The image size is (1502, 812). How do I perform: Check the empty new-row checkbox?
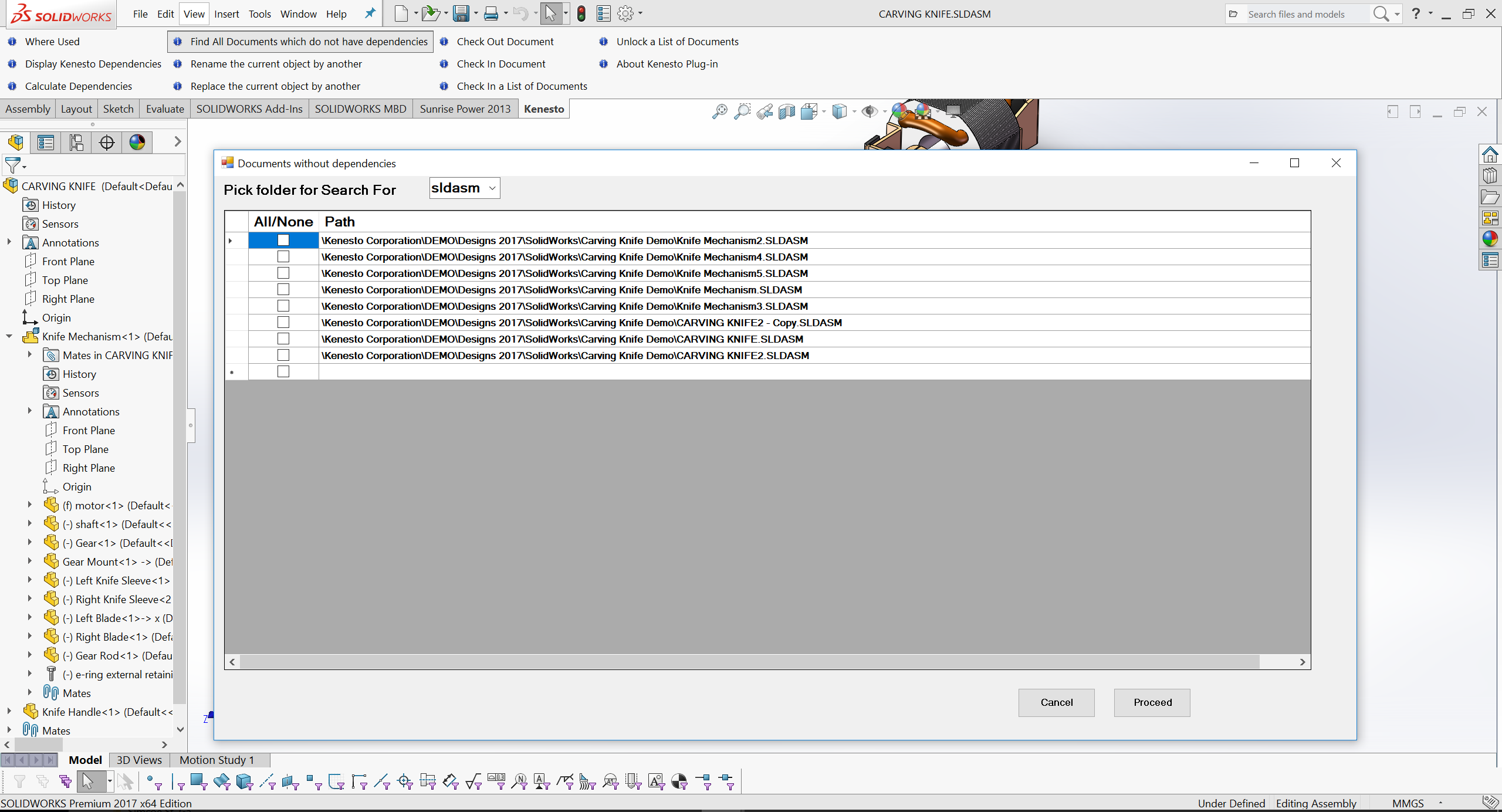283,371
